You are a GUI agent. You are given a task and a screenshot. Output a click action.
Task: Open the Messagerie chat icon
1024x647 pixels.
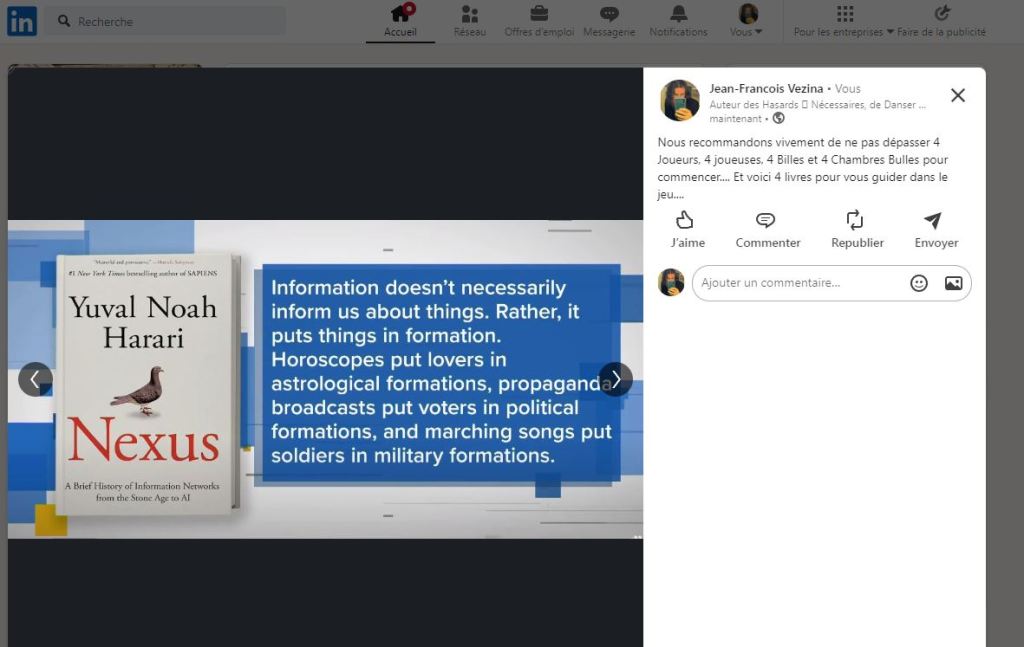[609, 13]
